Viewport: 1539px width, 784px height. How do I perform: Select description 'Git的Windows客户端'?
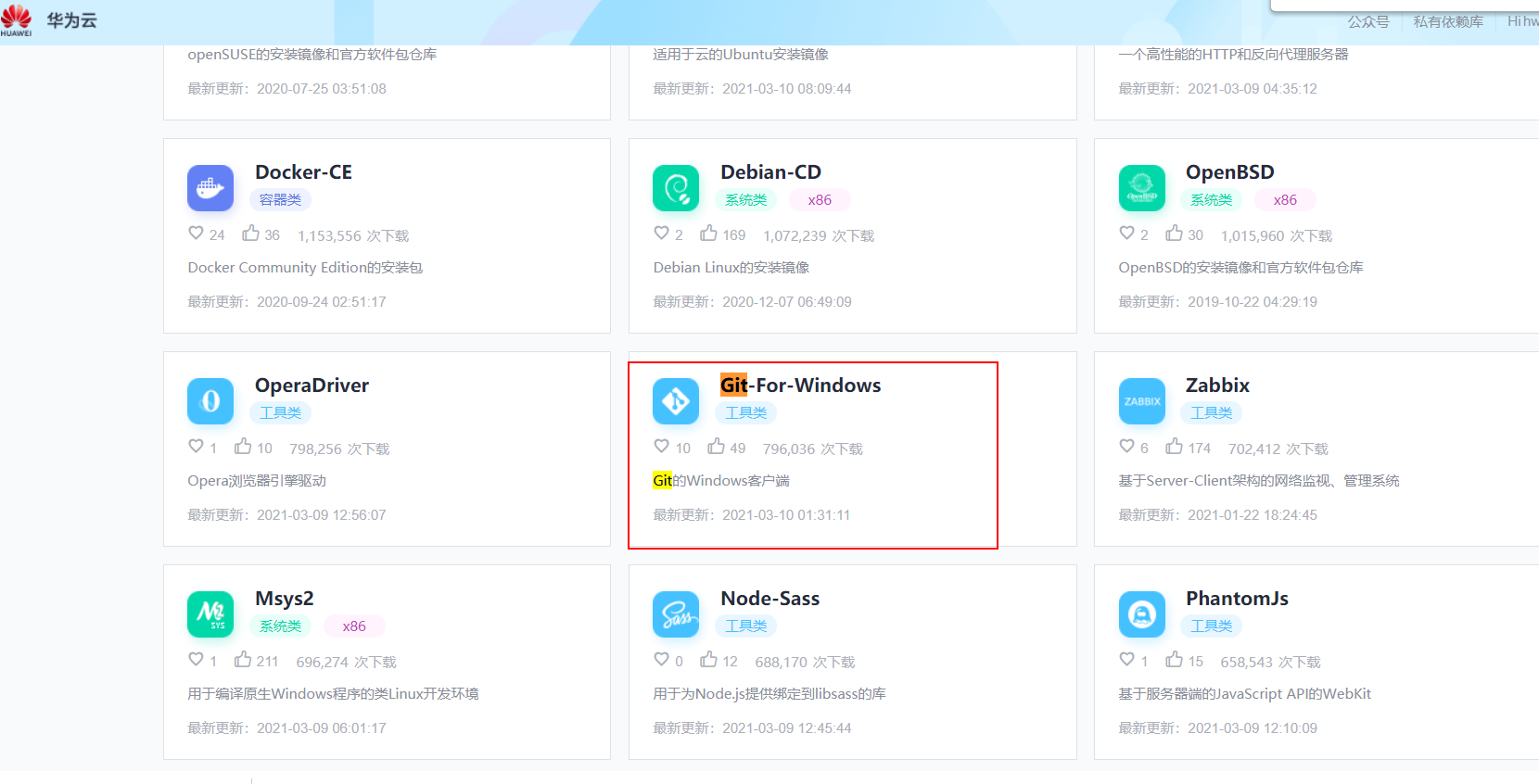click(721, 481)
